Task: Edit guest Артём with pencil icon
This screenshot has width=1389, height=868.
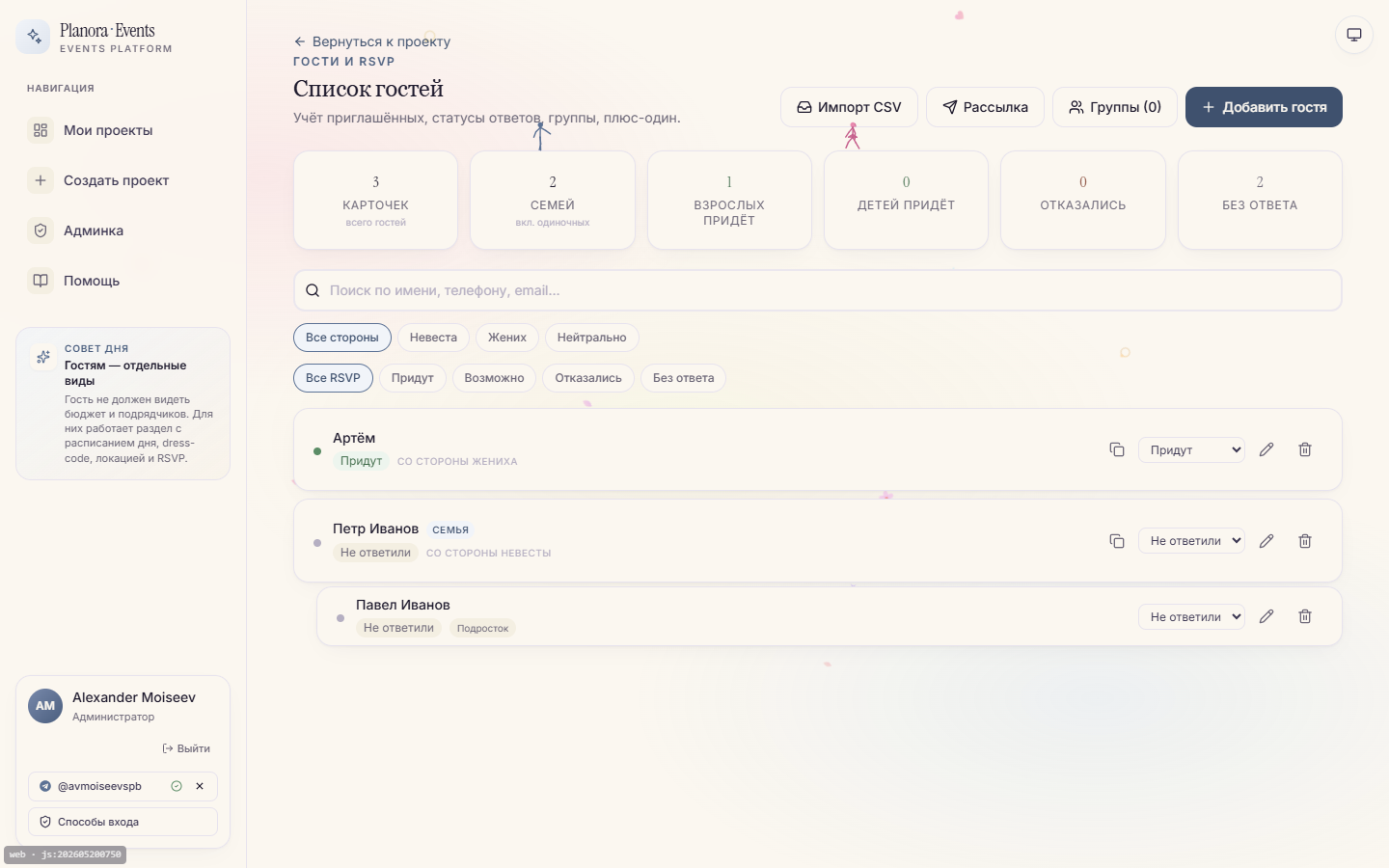Action: coord(1266,449)
